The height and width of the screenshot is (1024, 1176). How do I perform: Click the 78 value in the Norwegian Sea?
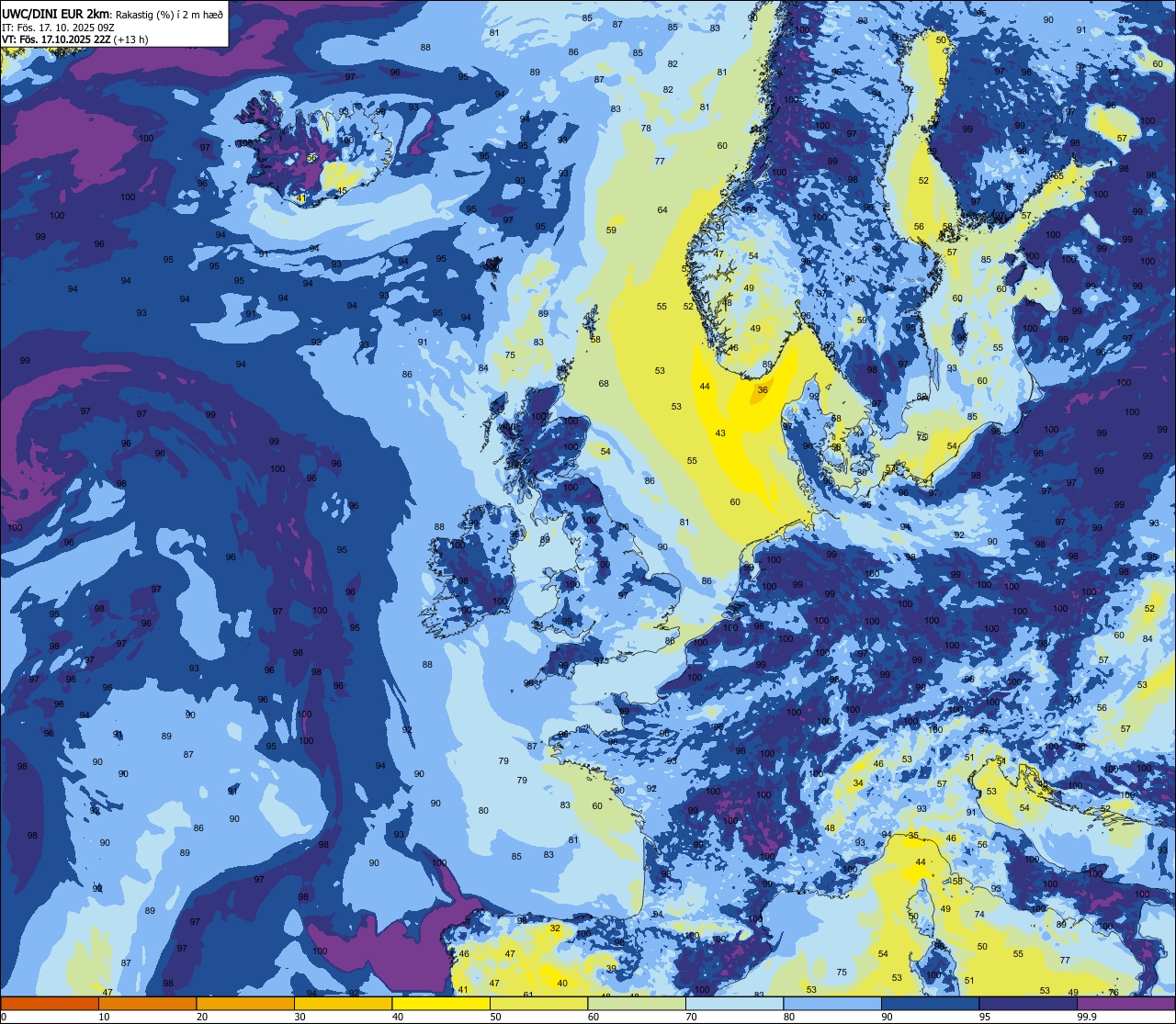[x=646, y=129]
